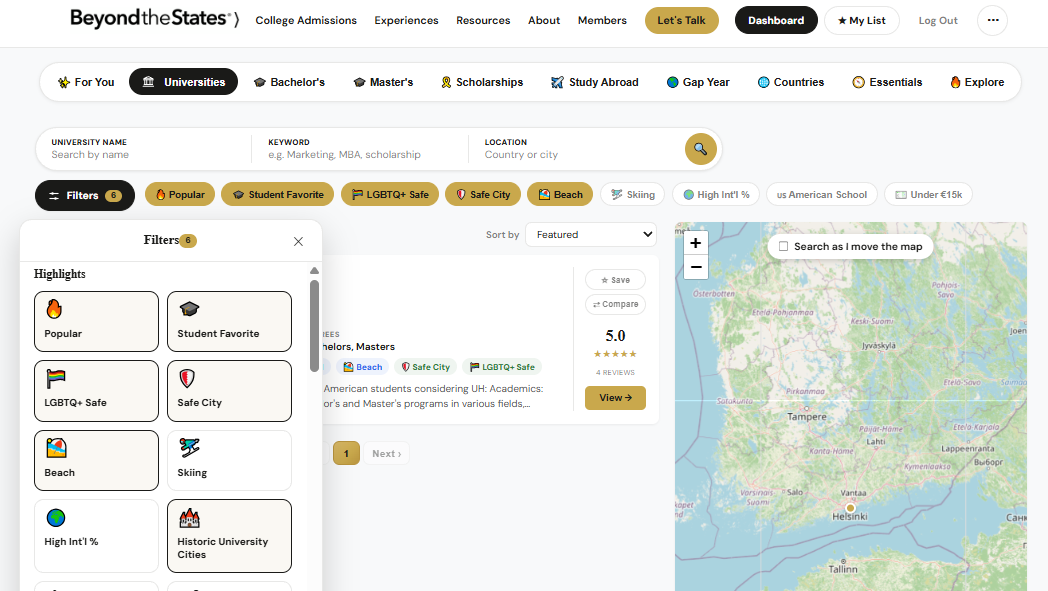Image resolution: width=1048 pixels, height=591 pixels.
Task: Toggle the Historic University Cities card
Action: point(229,536)
